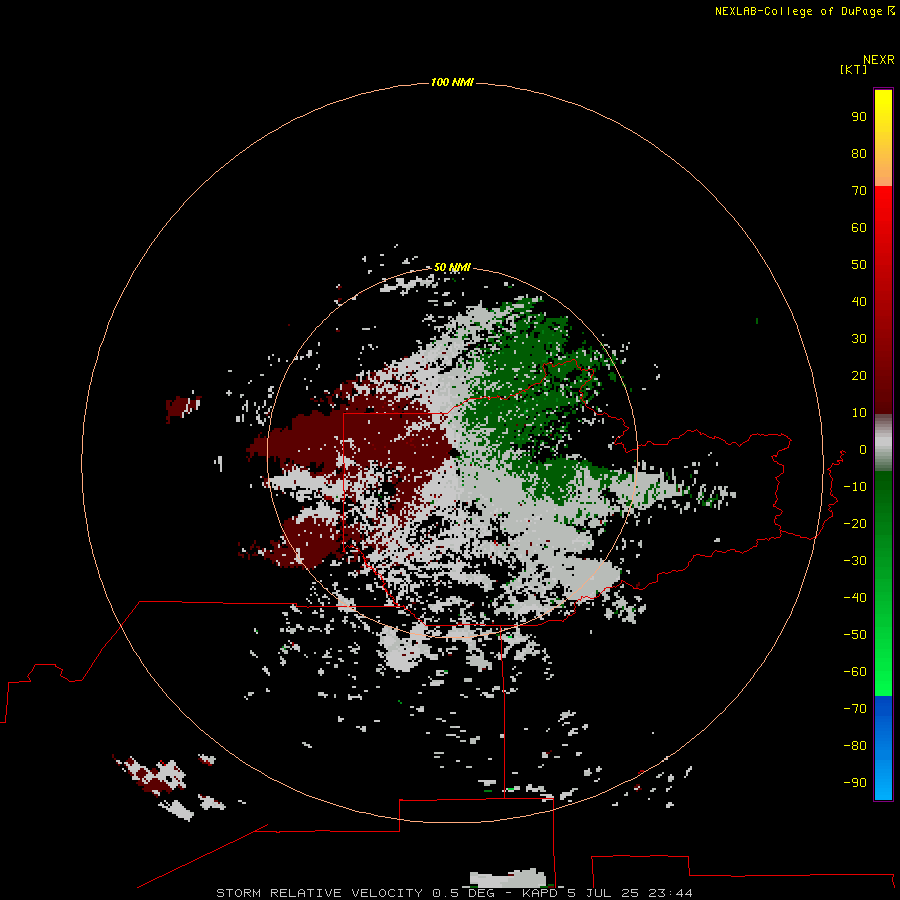900x900 pixels.
Task: Click the -90 value on velocity scale
Action: point(855,783)
